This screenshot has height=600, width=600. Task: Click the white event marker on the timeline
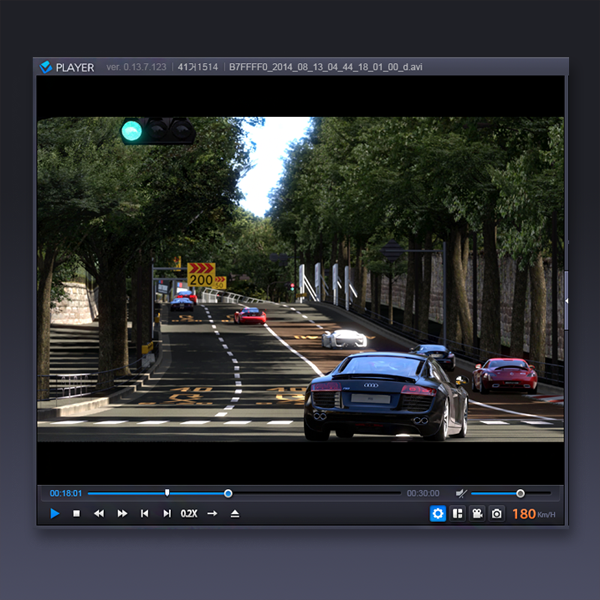[x=167, y=493]
